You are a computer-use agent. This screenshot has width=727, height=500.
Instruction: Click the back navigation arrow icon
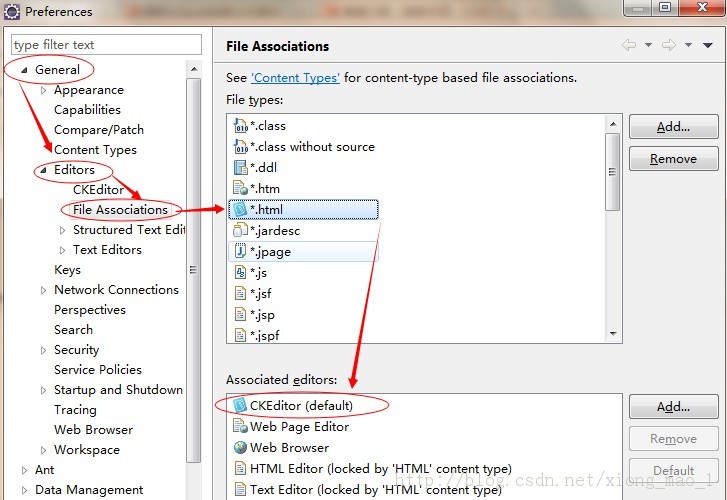(x=629, y=46)
